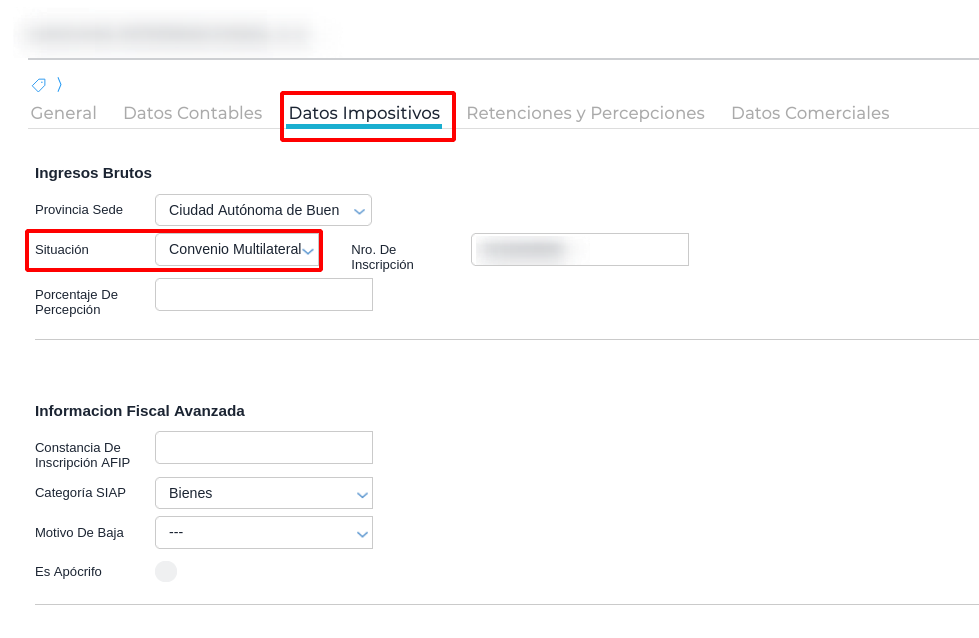Click the tag icon above the tabs
This screenshot has height=638, width=979.
pos(39,85)
